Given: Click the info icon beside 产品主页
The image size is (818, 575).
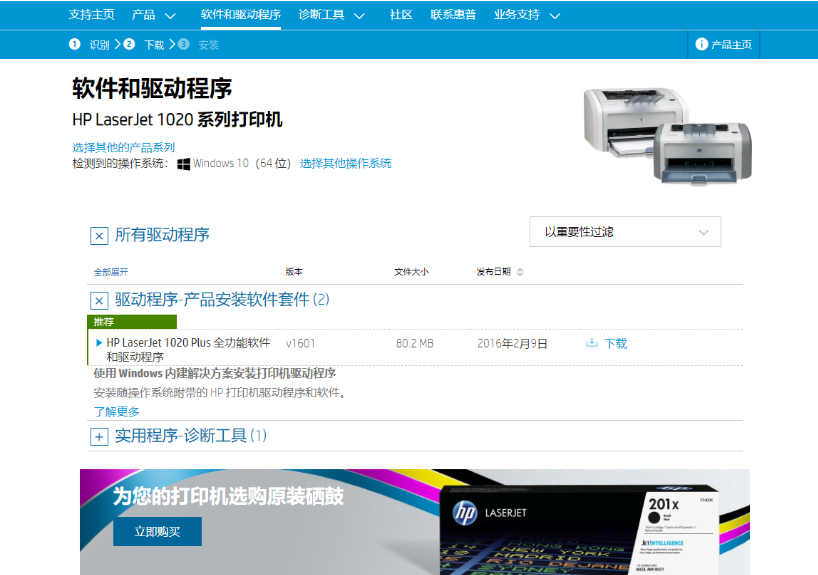Looking at the screenshot, I should click(701, 45).
